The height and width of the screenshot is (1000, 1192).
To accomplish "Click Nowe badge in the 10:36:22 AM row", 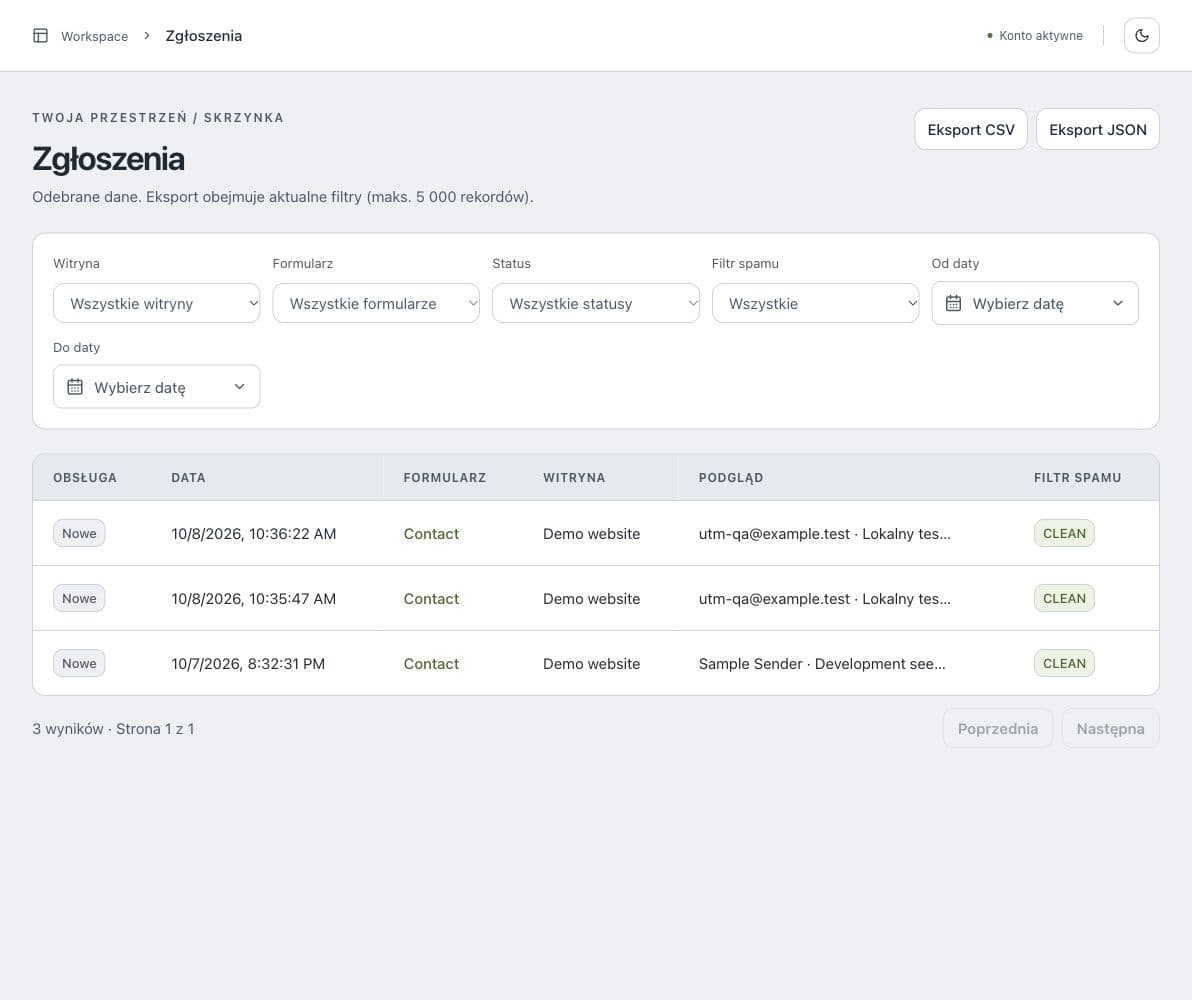I will (79, 534).
